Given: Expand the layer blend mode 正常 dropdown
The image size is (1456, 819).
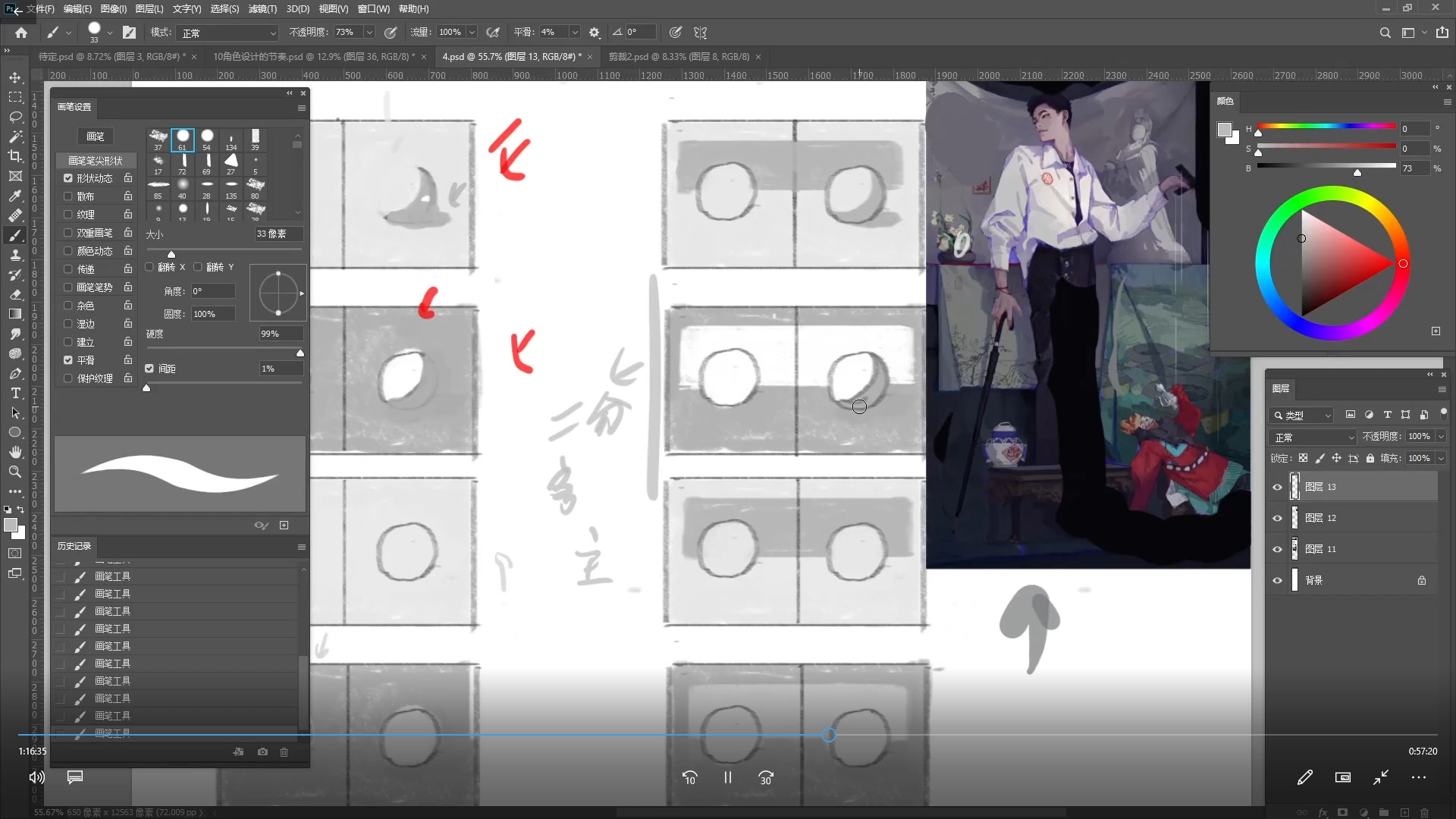Looking at the screenshot, I should (1313, 438).
